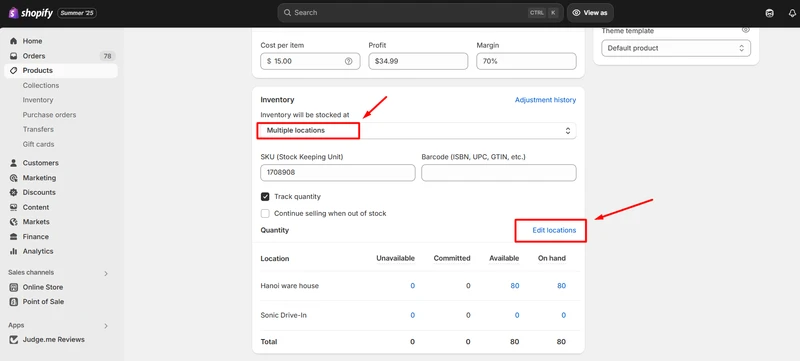Click the Committed column header
Viewport: 800px width, 361px height.
(x=452, y=259)
